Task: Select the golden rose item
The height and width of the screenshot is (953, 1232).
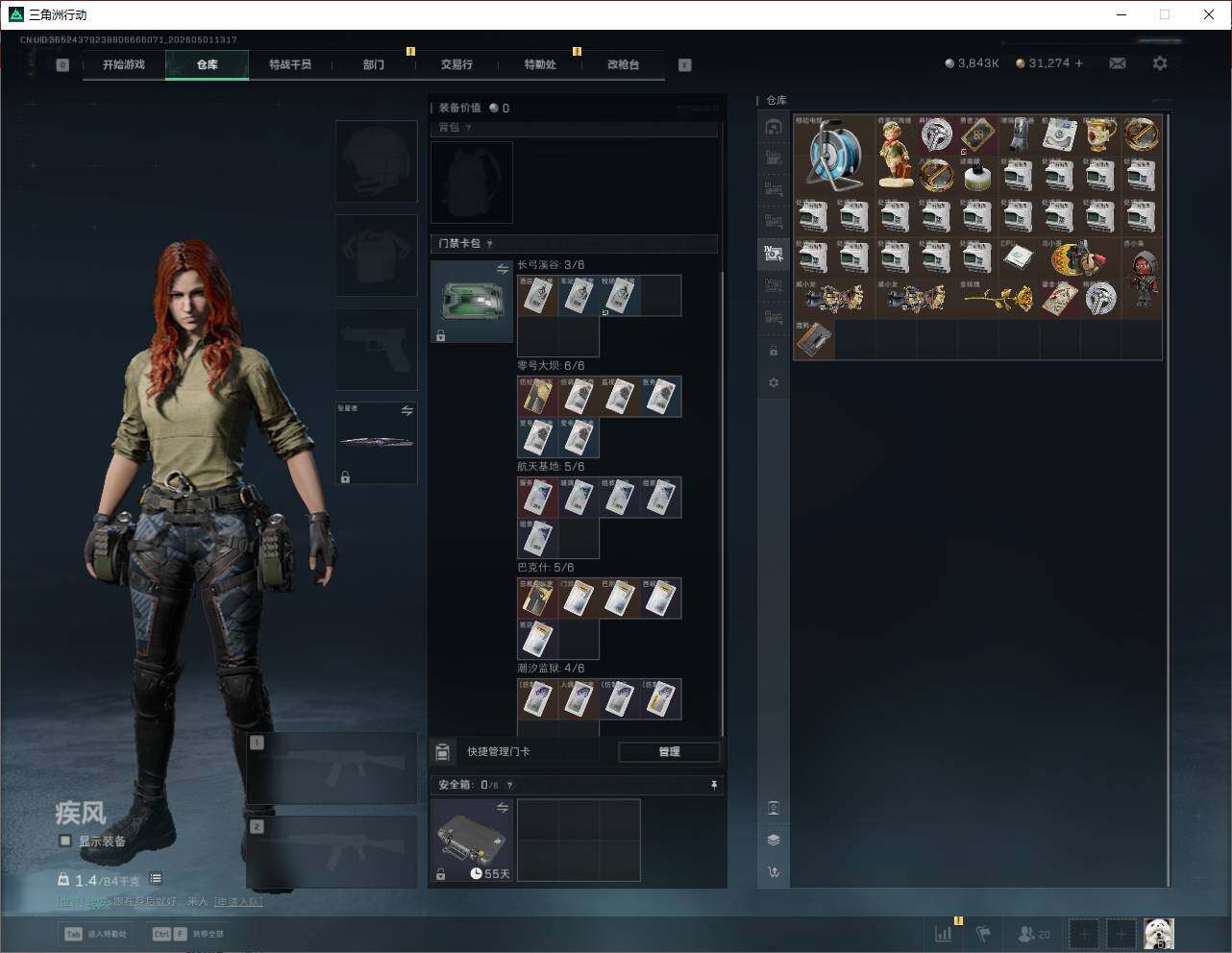Action: click(x=998, y=299)
